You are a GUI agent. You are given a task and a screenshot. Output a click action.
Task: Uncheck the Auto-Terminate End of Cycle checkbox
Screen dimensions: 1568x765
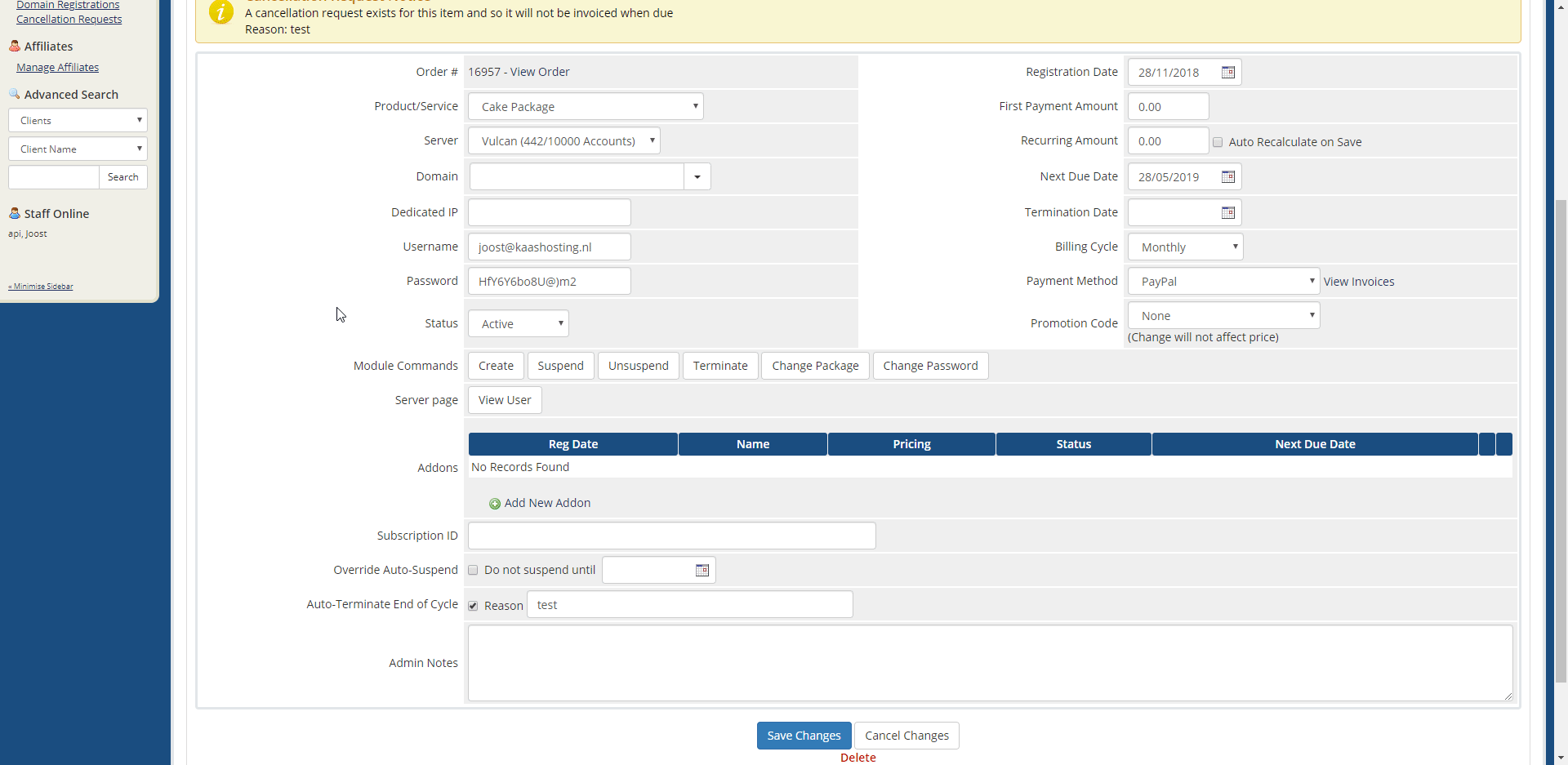[x=473, y=606]
